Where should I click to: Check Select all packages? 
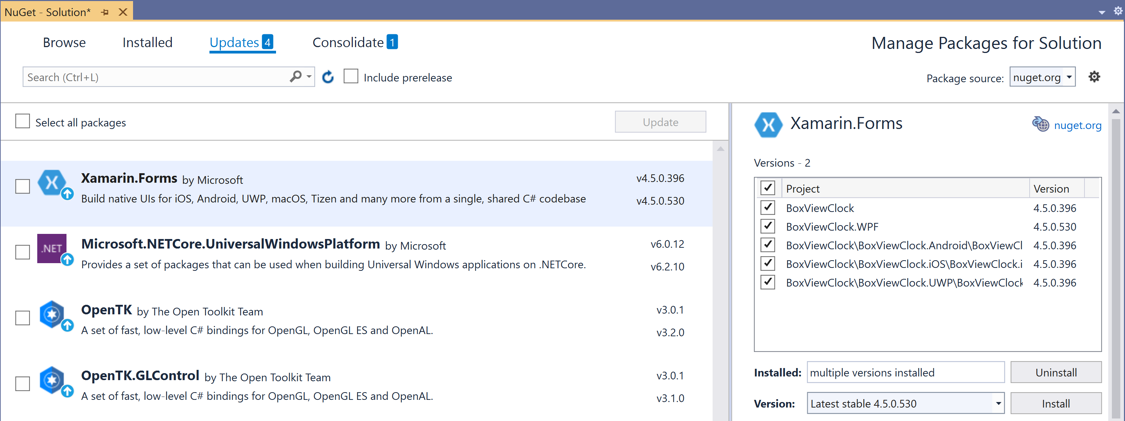click(23, 122)
